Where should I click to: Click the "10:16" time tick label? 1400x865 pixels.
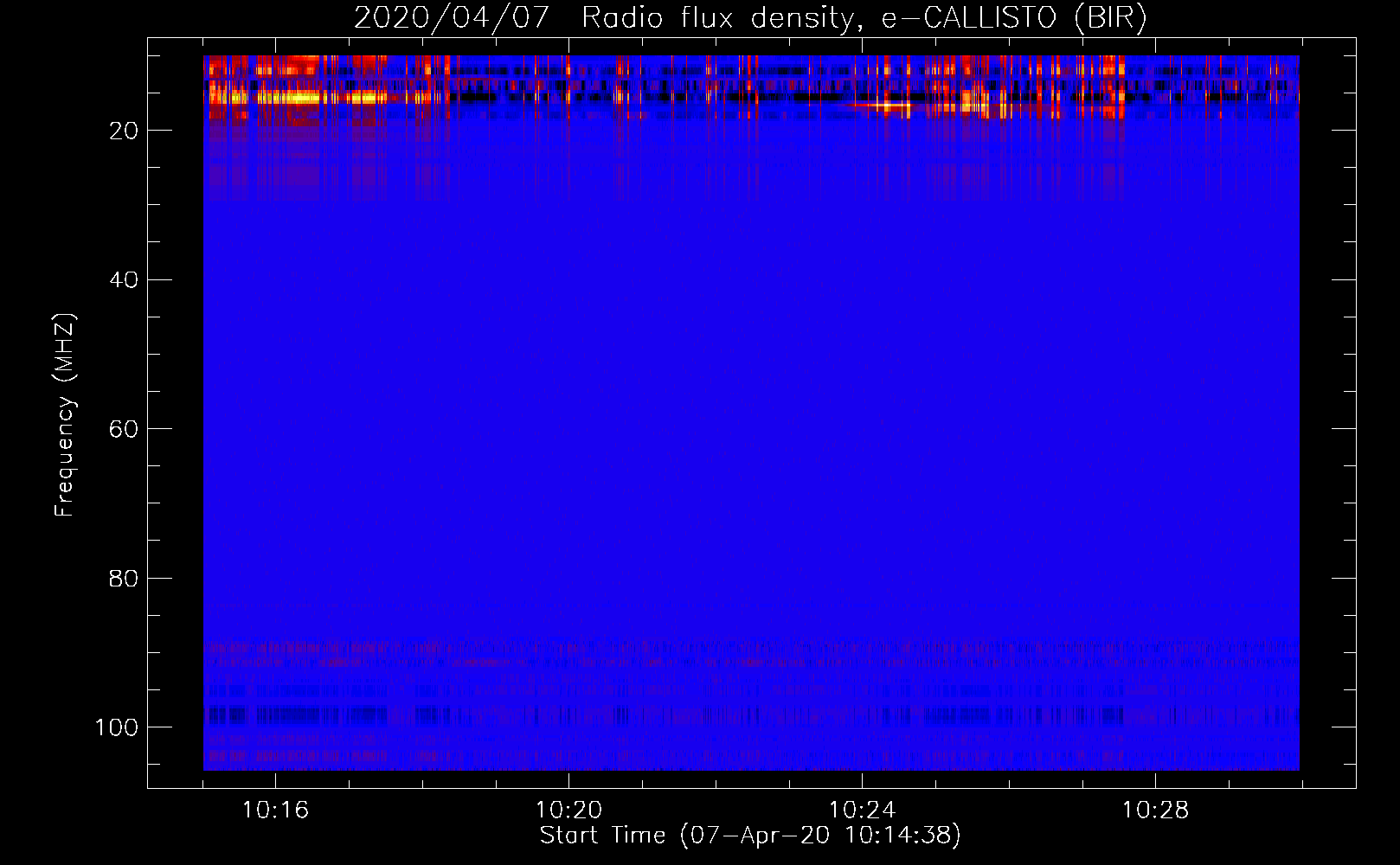[275, 811]
